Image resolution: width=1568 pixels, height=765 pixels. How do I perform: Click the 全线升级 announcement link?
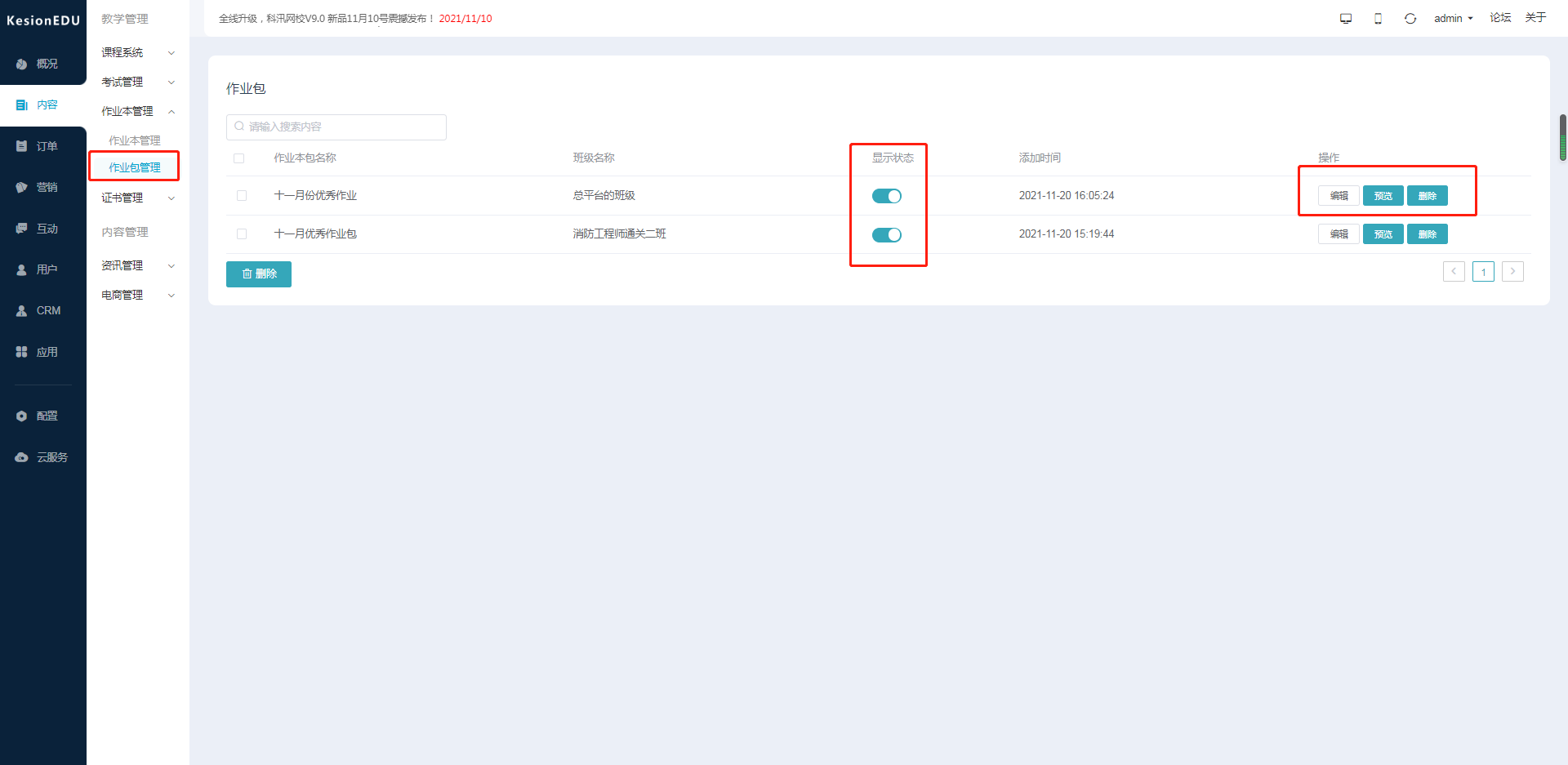click(x=355, y=19)
